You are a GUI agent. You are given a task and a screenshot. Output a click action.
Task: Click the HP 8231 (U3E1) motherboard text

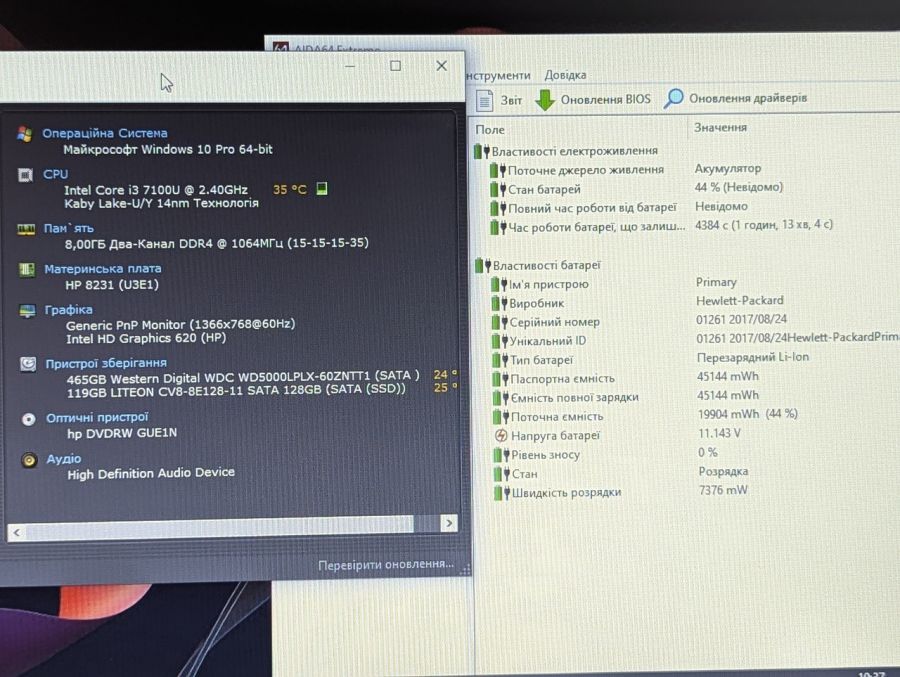(x=112, y=285)
